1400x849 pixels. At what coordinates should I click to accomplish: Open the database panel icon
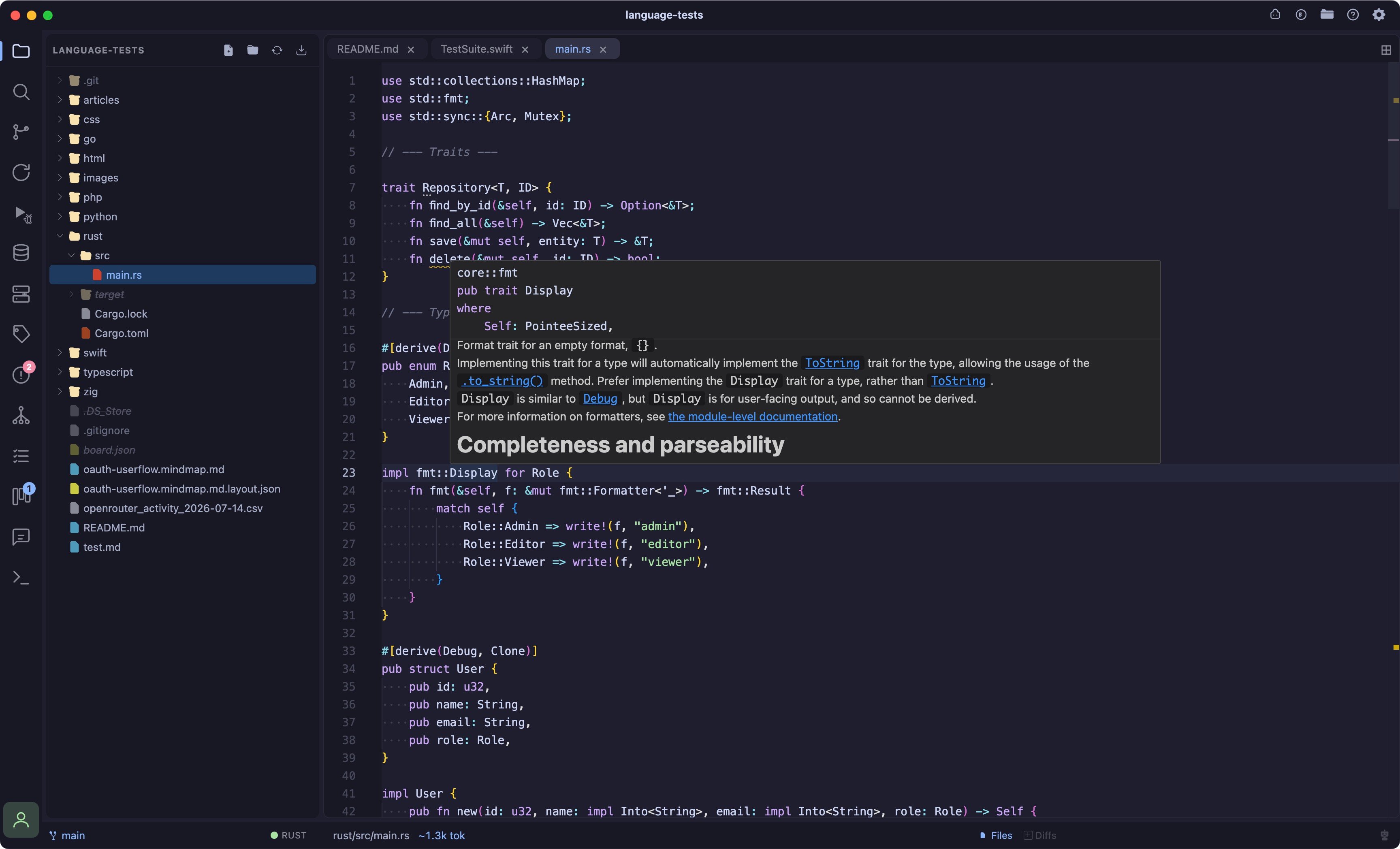tap(21, 253)
